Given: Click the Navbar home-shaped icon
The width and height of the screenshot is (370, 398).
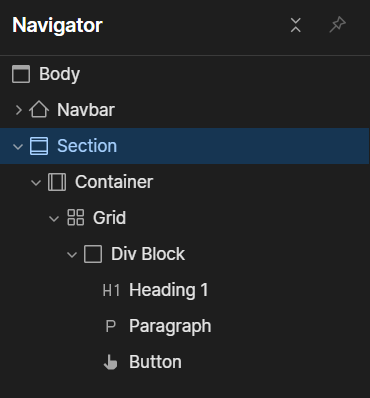Looking at the screenshot, I should tap(39, 110).
